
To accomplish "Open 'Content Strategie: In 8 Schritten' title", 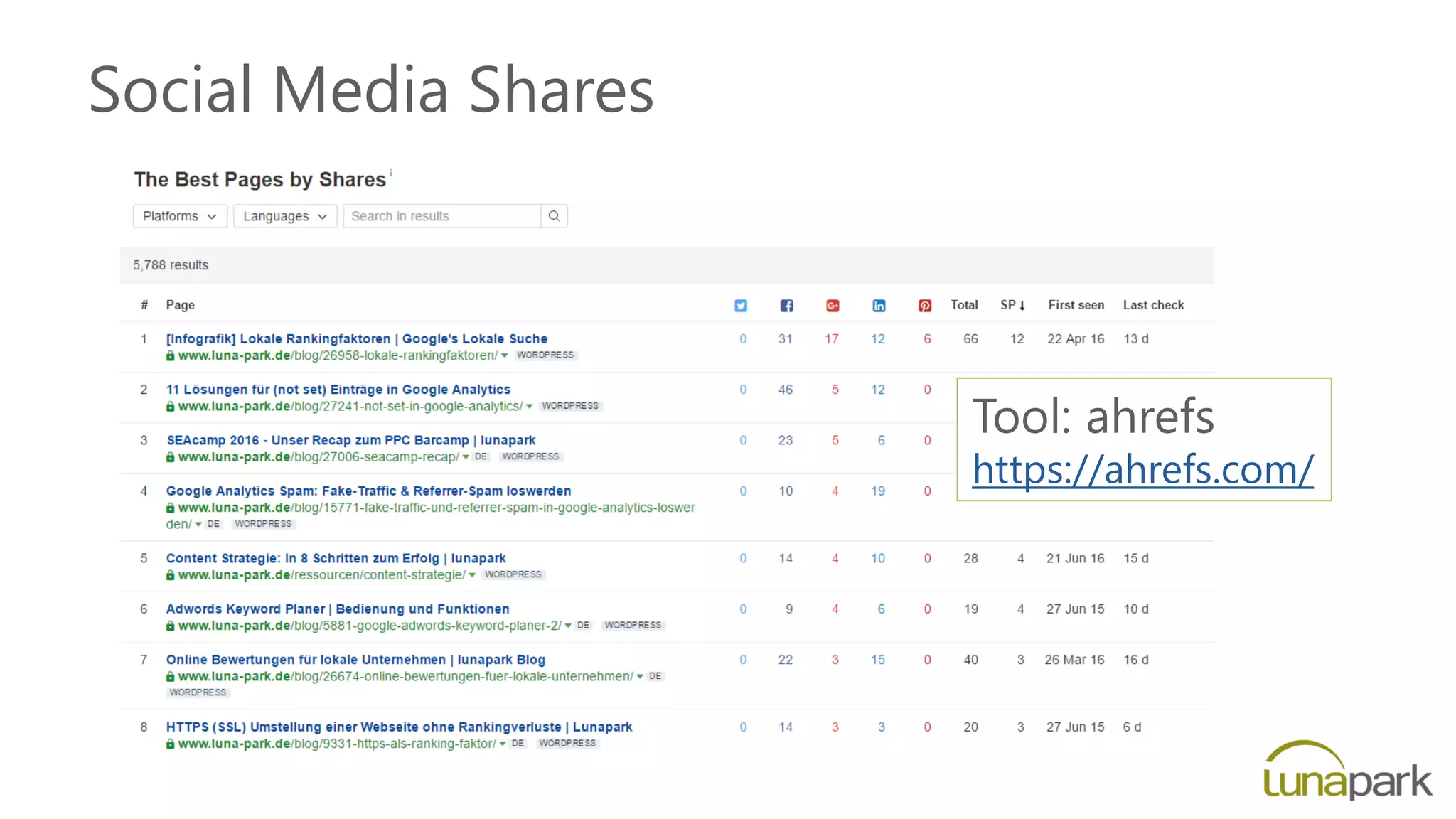I will click(x=336, y=559).
